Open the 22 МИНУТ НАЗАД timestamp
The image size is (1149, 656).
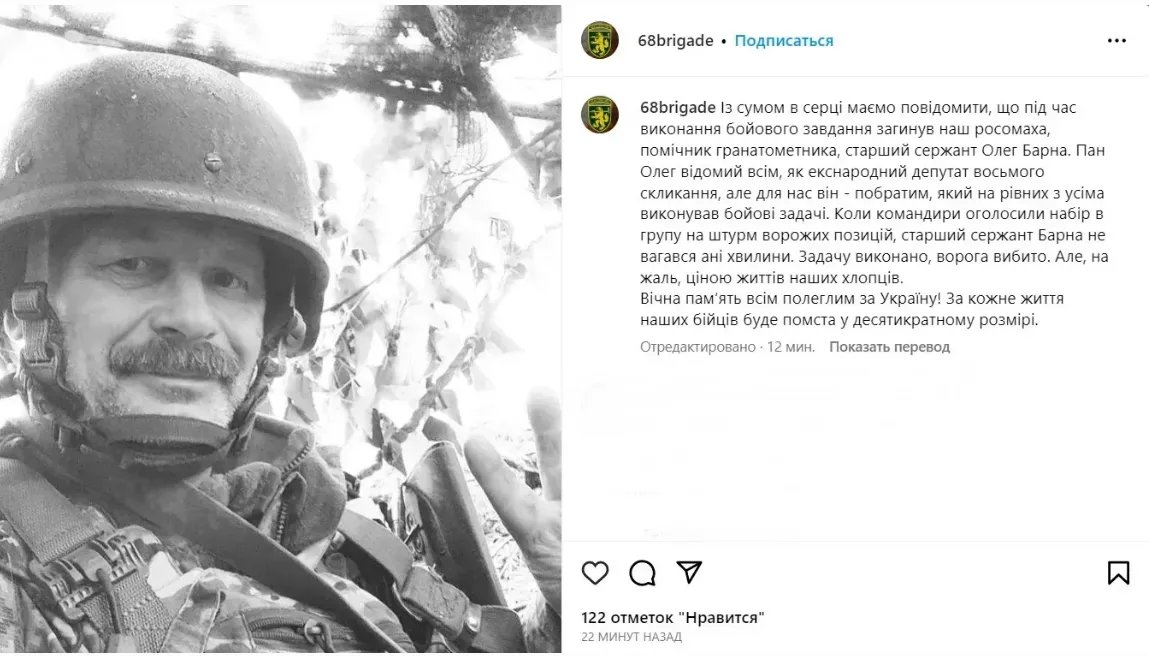pyautogui.click(x=632, y=637)
